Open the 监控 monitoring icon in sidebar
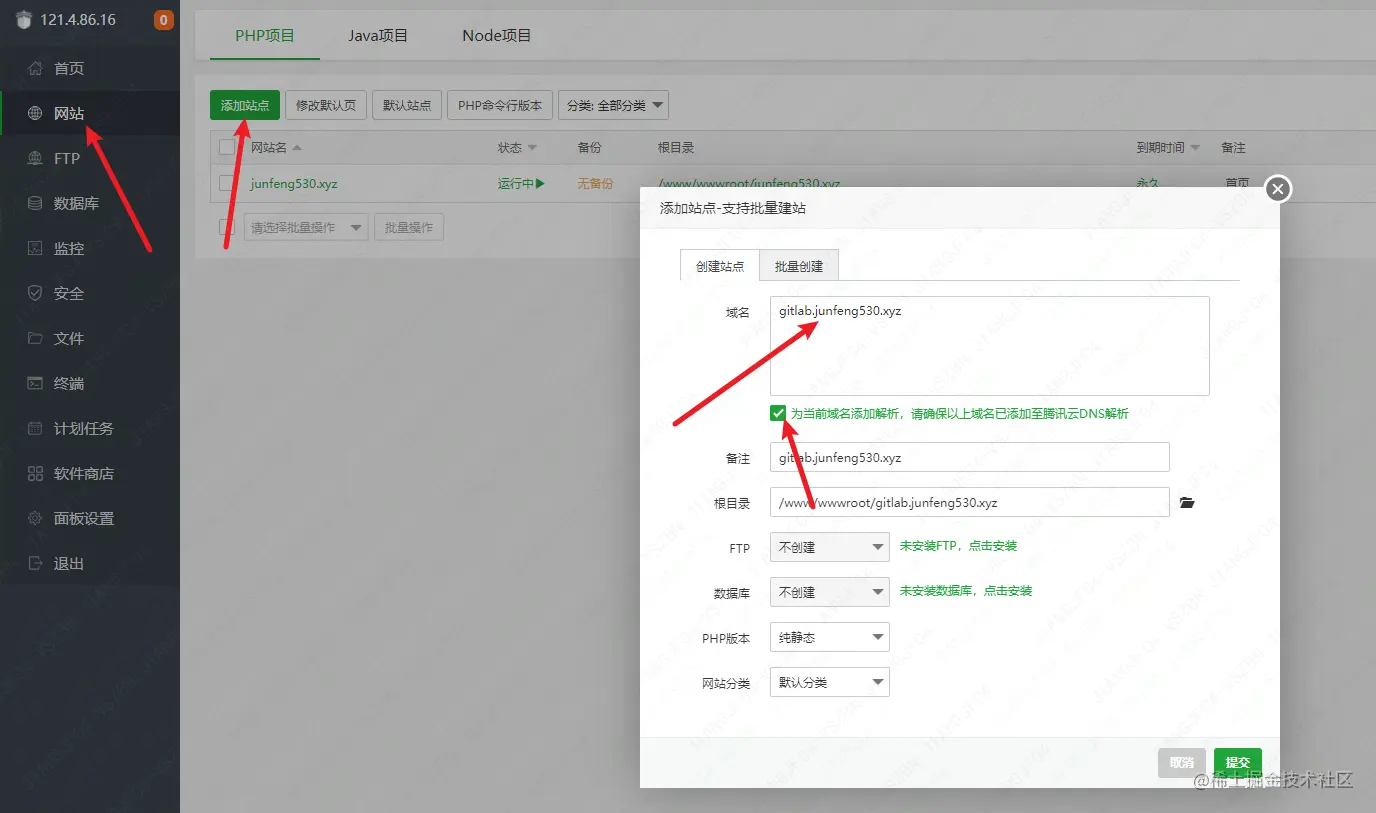This screenshot has height=813, width=1376. point(35,248)
